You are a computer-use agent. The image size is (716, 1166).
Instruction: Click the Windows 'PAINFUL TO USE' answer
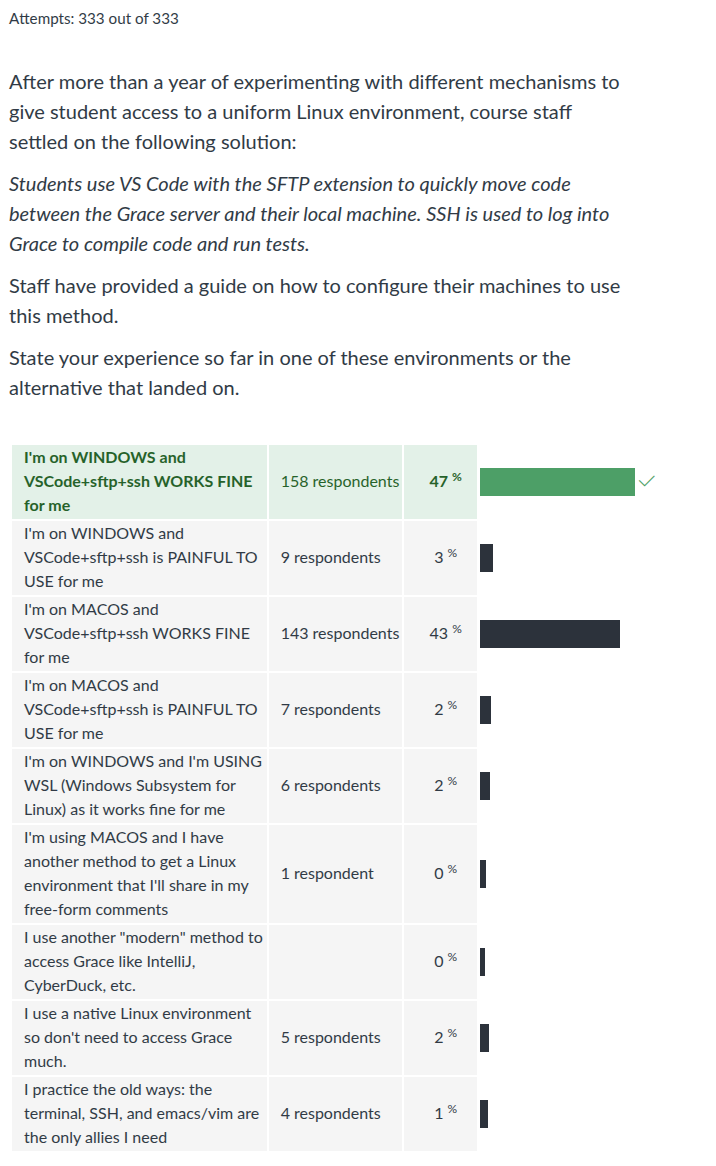(139, 558)
